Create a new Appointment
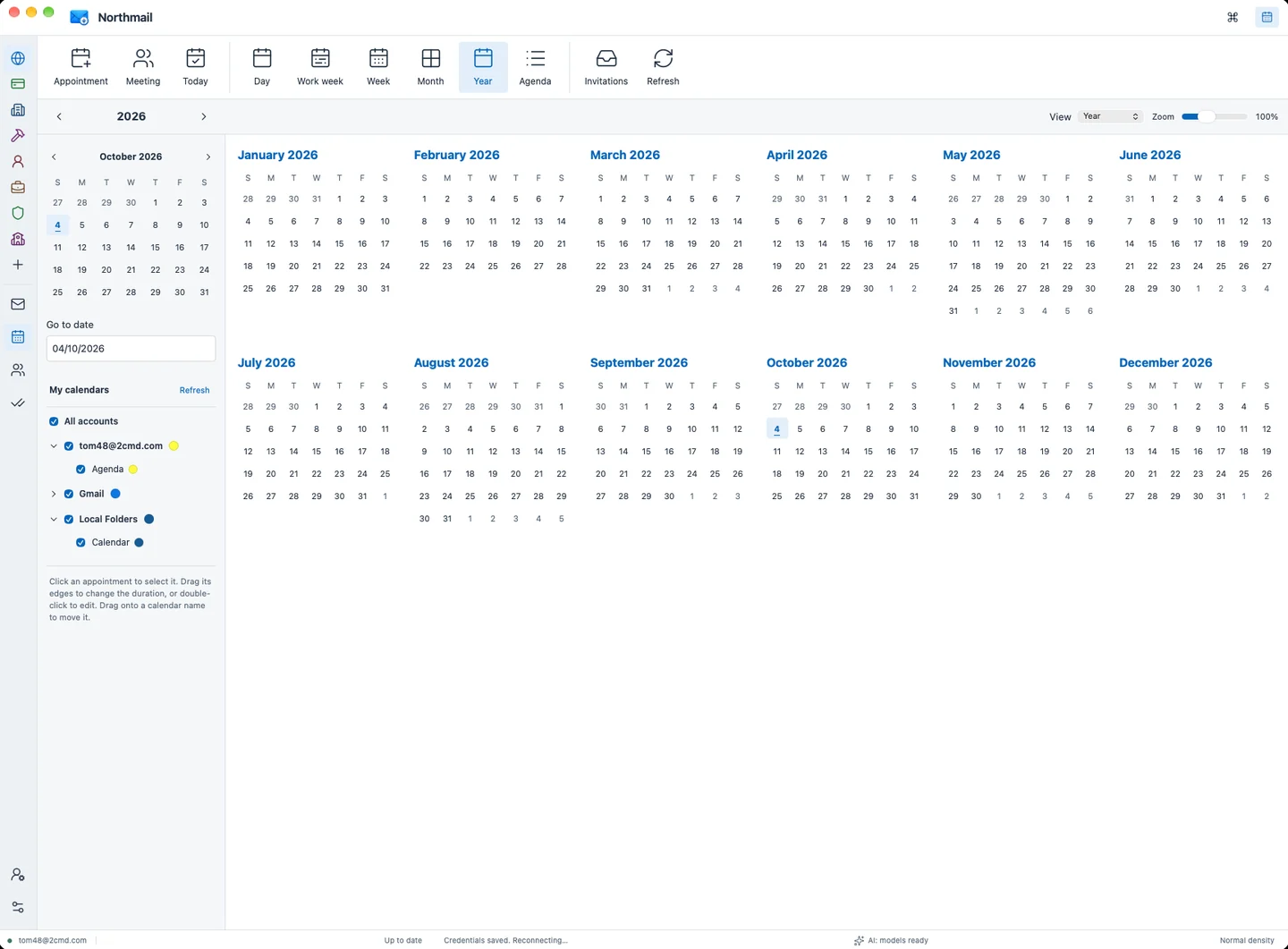 80,67
